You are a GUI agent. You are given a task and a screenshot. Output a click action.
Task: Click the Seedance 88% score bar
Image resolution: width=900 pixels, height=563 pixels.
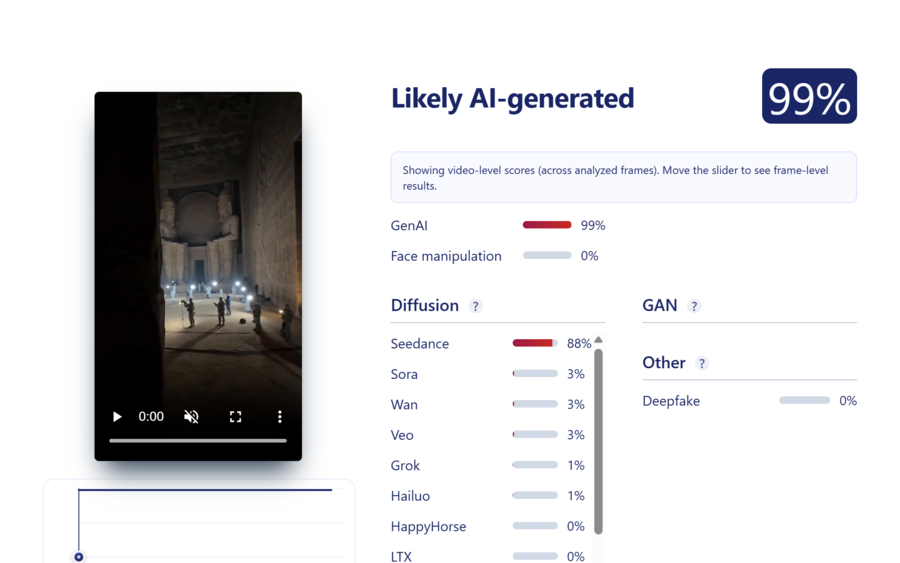coord(535,343)
